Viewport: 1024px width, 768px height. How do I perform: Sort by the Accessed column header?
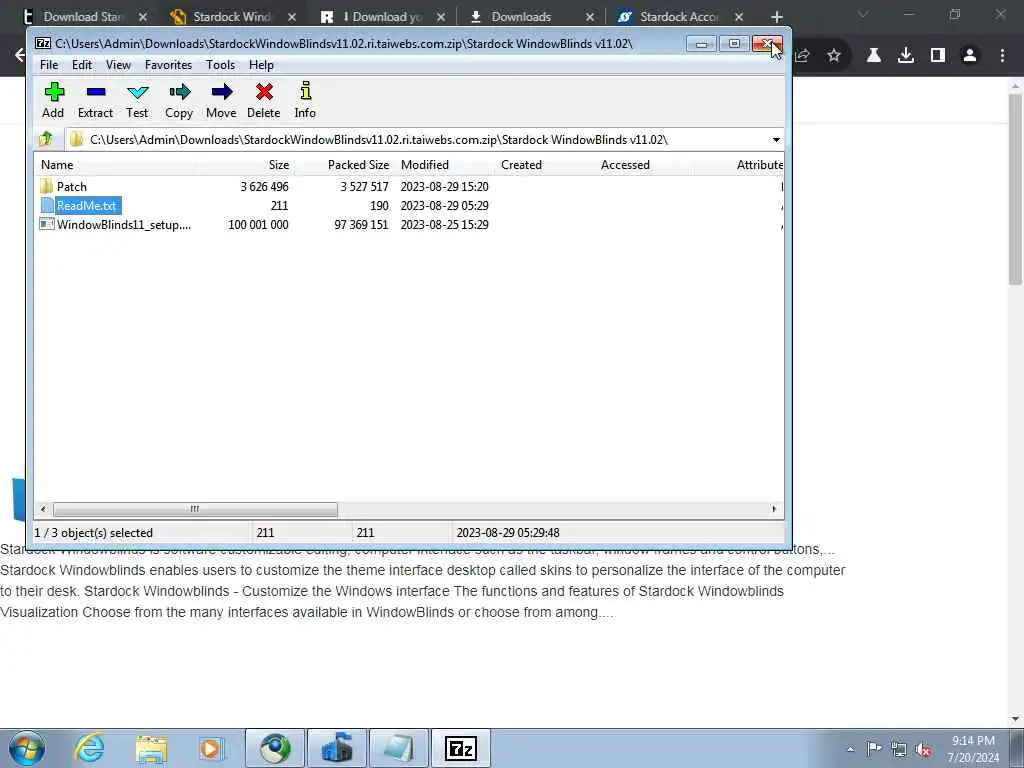click(644, 165)
